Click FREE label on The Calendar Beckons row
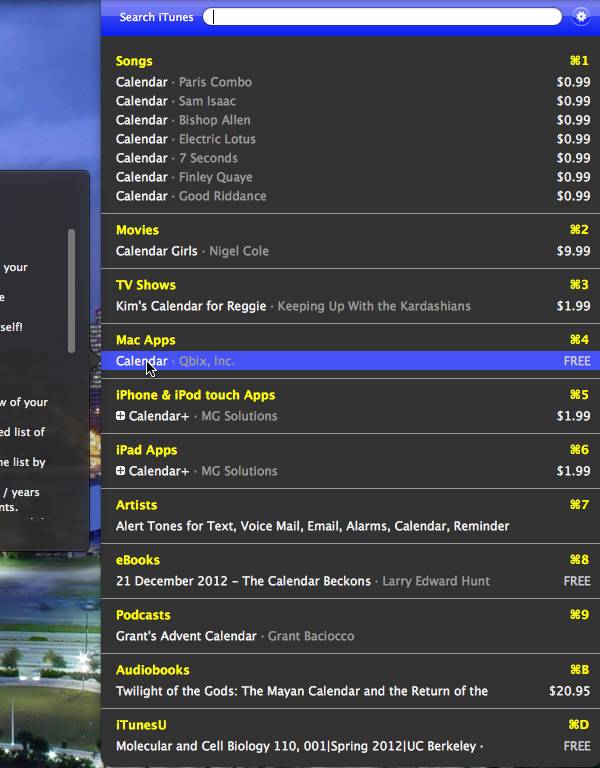 (577, 581)
